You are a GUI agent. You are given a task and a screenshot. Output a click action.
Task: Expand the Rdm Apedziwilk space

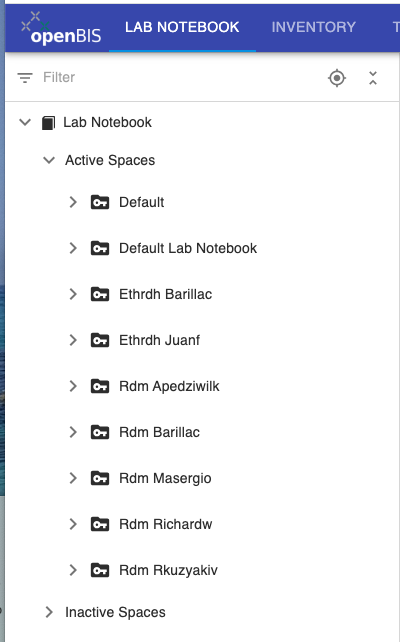pos(73,386)
